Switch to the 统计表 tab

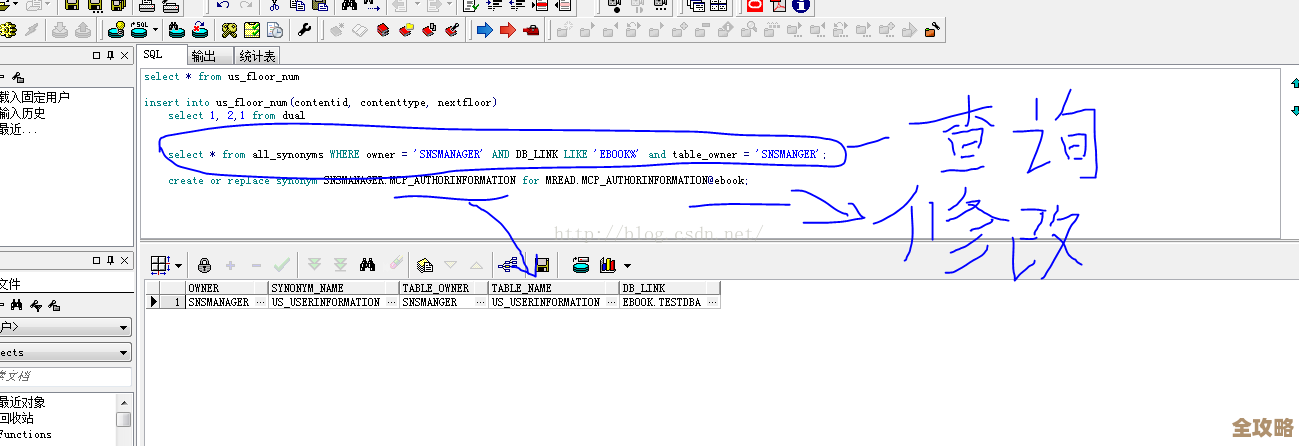257,56
